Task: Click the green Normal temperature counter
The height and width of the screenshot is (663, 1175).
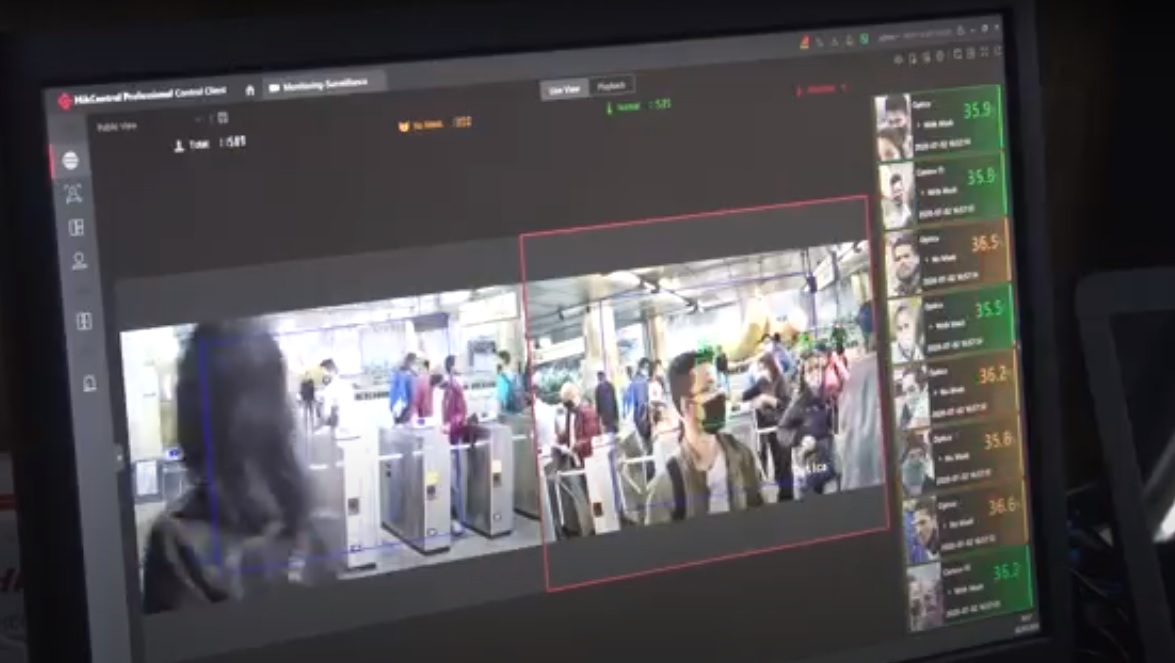Action: click(x=638, y=106)
